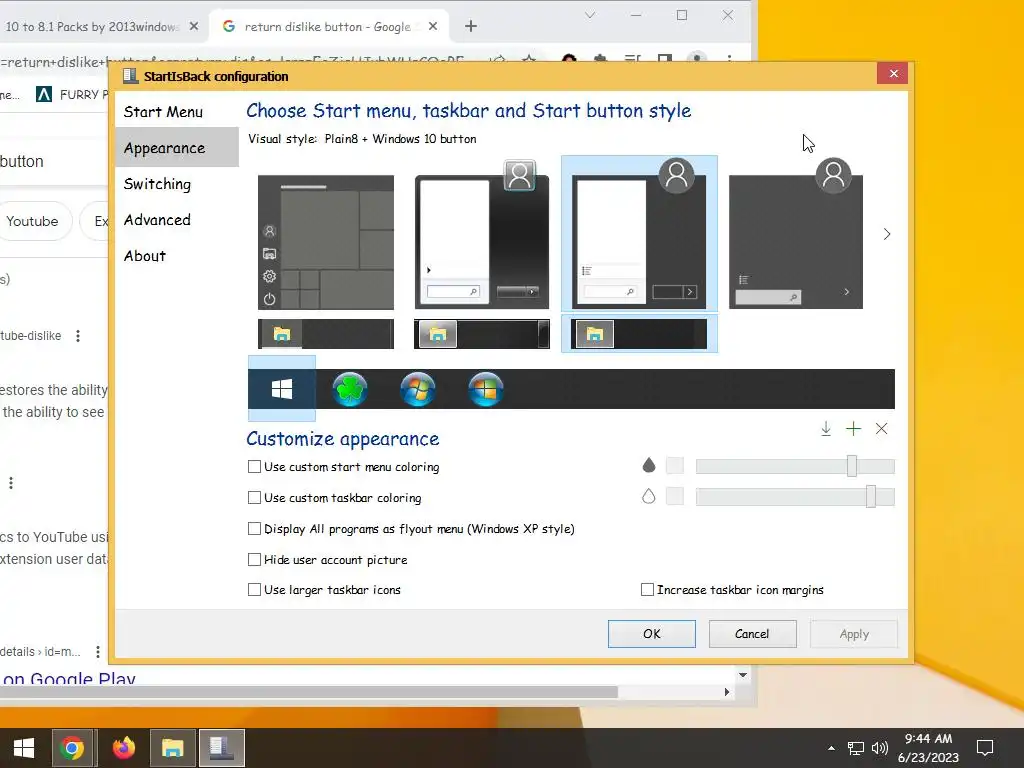Close the StartIsBack configuration window
Image resolution: width=1024 pixels, height=768 pixels.
click(x=893, y=73)
